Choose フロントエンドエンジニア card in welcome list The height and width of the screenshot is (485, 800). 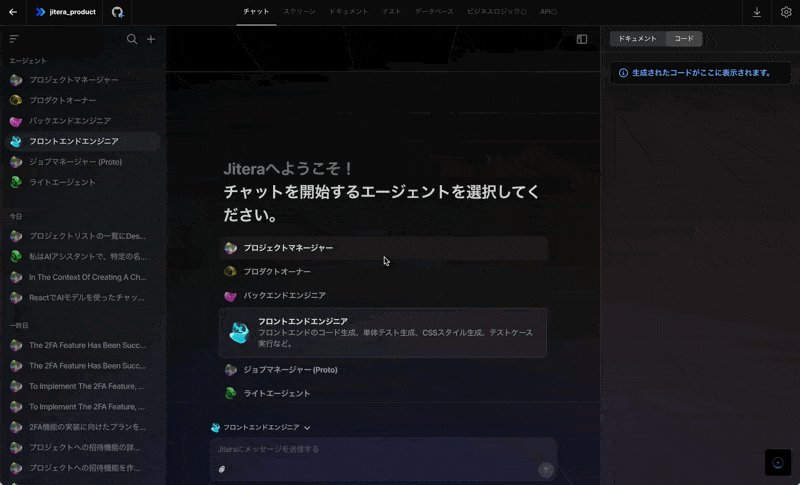pos(383,333)
